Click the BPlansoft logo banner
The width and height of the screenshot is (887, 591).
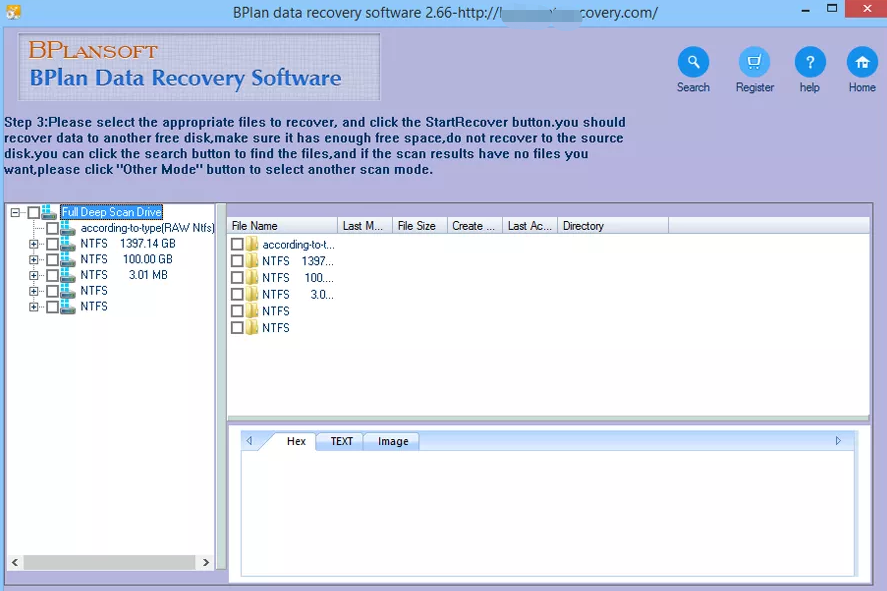click(x=199, y=66)
